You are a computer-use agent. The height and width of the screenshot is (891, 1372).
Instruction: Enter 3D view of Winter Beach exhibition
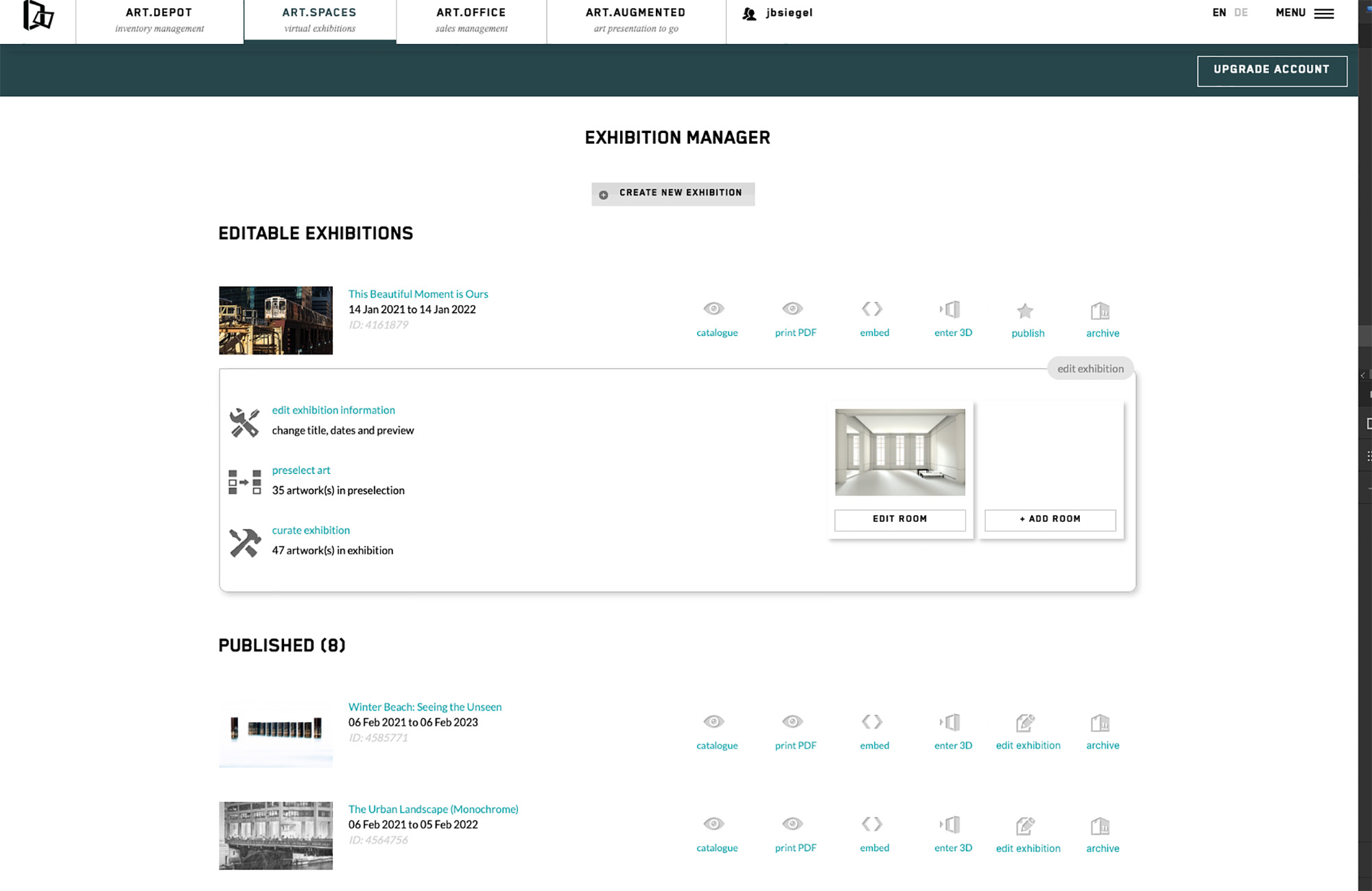click(951, 723)
